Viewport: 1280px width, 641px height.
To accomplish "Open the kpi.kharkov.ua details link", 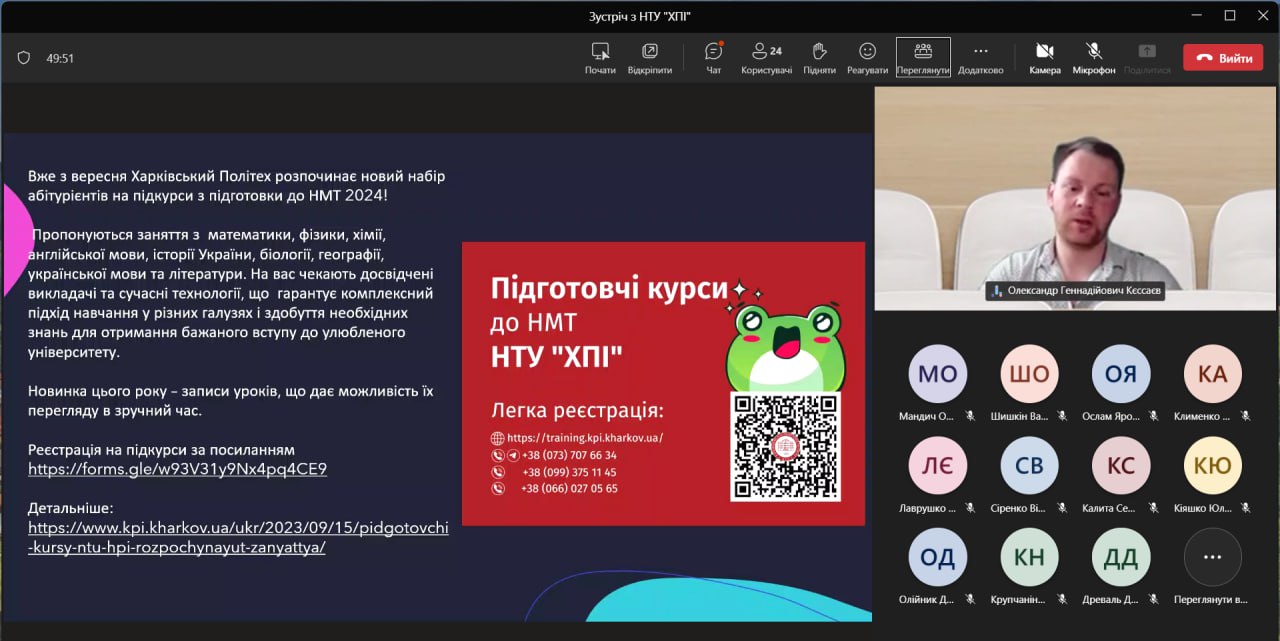I will tap(238, 537).
